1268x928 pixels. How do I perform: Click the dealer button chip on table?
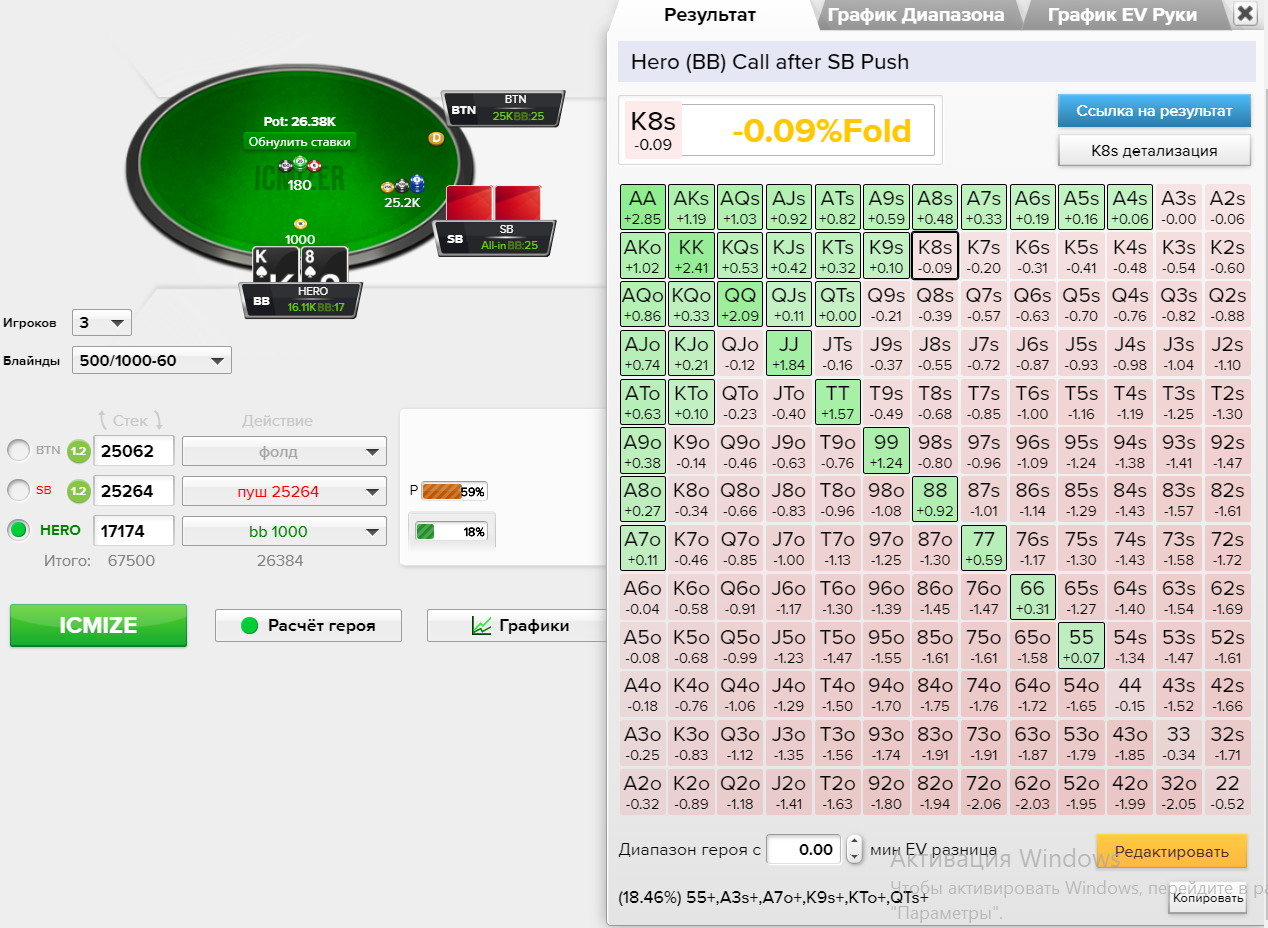pyautogui.click(x=436, y=138)
